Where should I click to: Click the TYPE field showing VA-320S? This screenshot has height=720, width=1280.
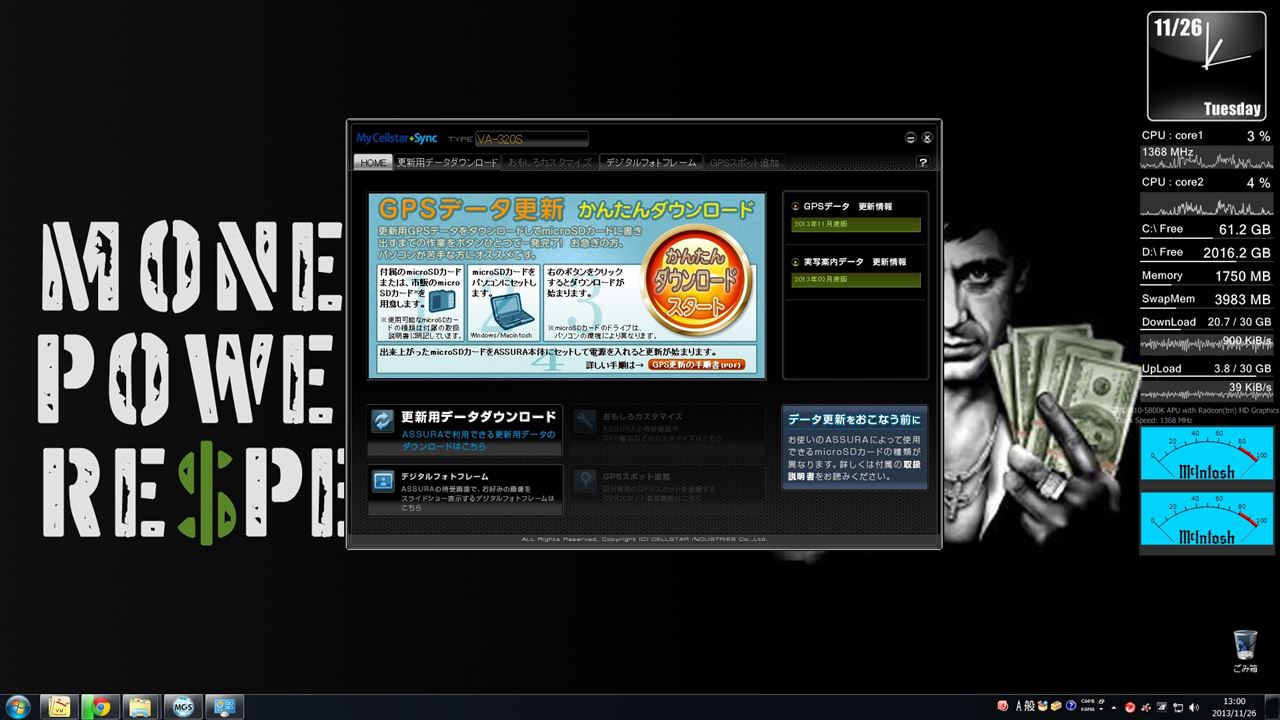click(x=532, y=138)
